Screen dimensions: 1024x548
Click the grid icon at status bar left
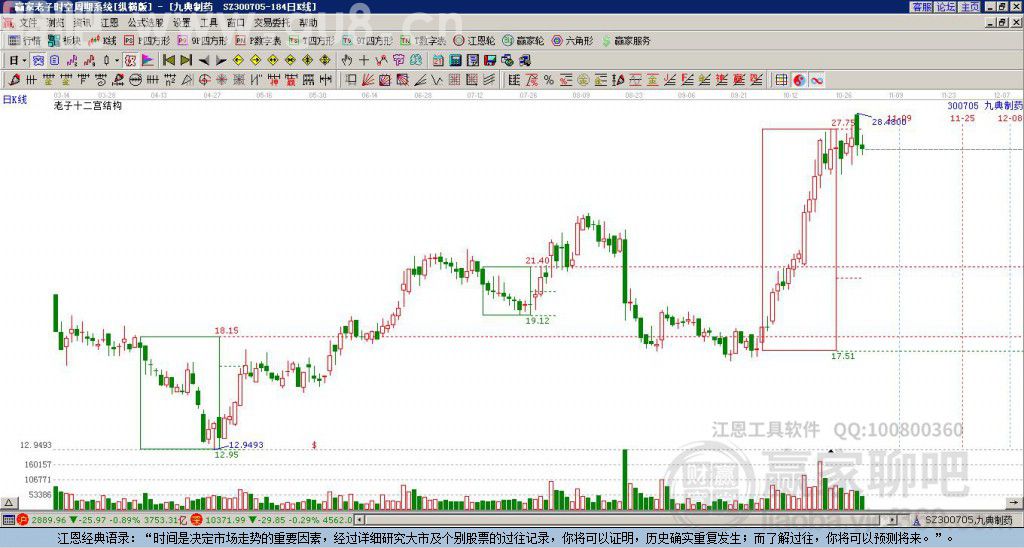[x=8, y=520]
